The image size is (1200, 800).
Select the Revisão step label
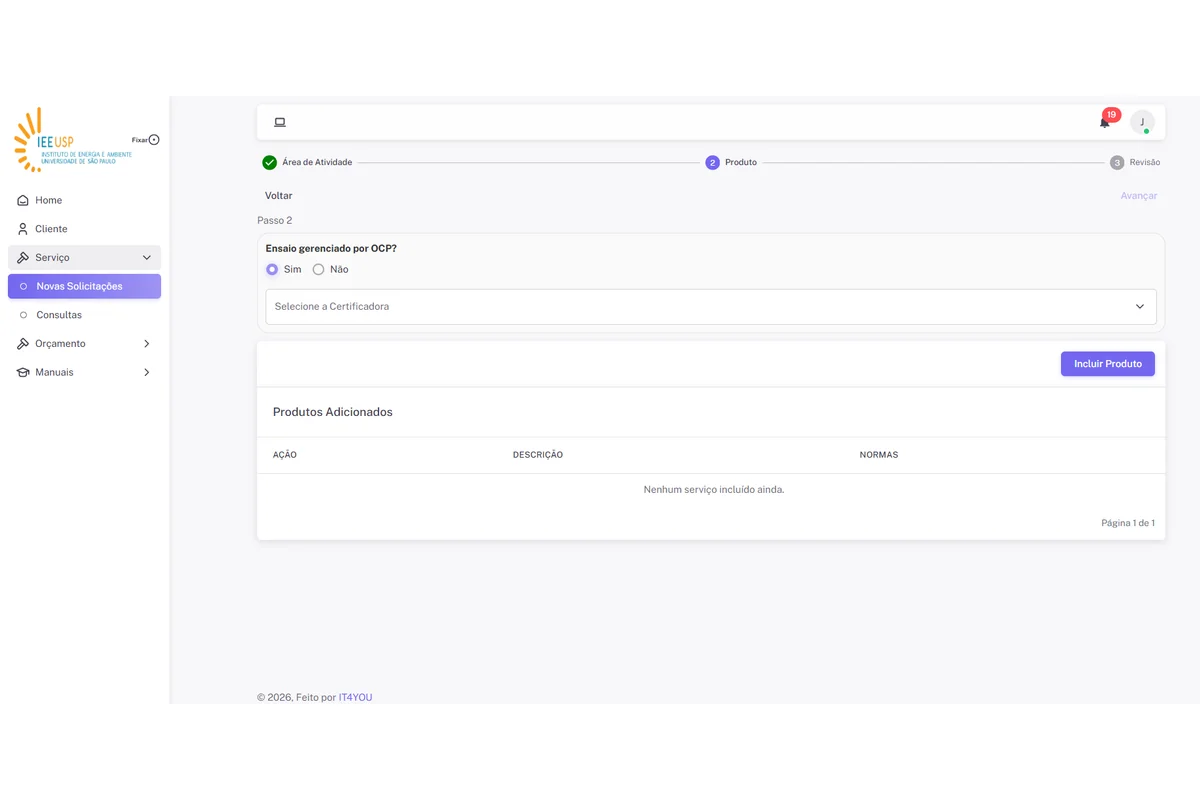(x=1145, y=162)
